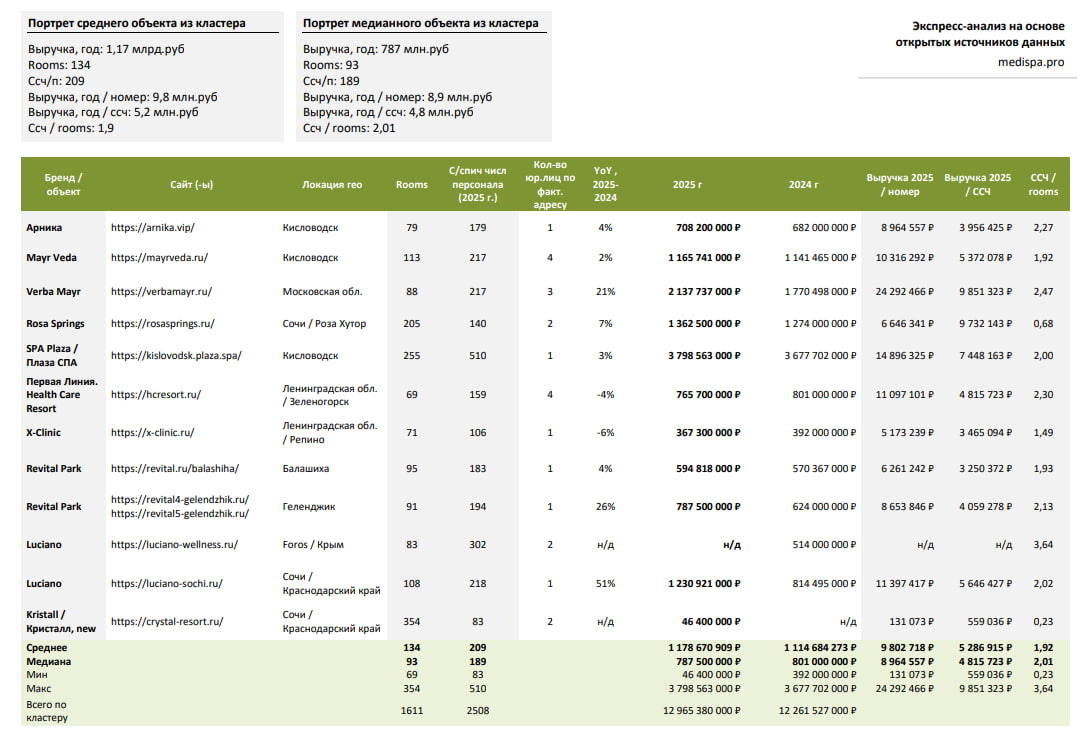Image resolution: width=1077 pixels, height=749 pixels.
Task: Select the 'Всего по кластеру' row label
Action: [47, 711]
